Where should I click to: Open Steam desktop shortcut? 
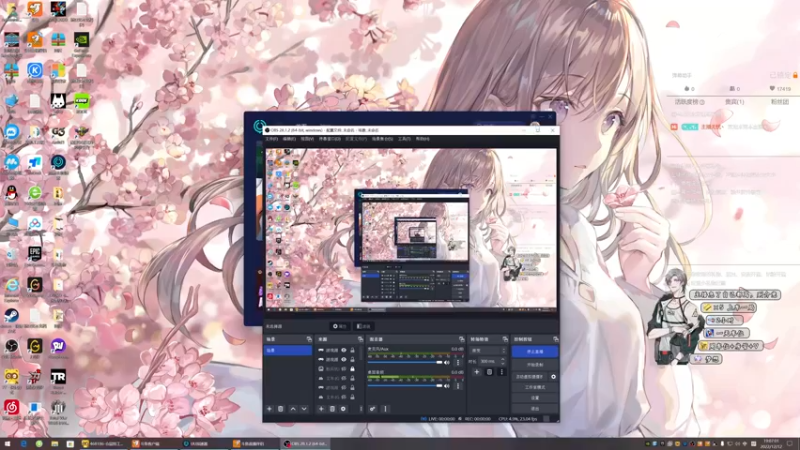(x=11, y=318)
